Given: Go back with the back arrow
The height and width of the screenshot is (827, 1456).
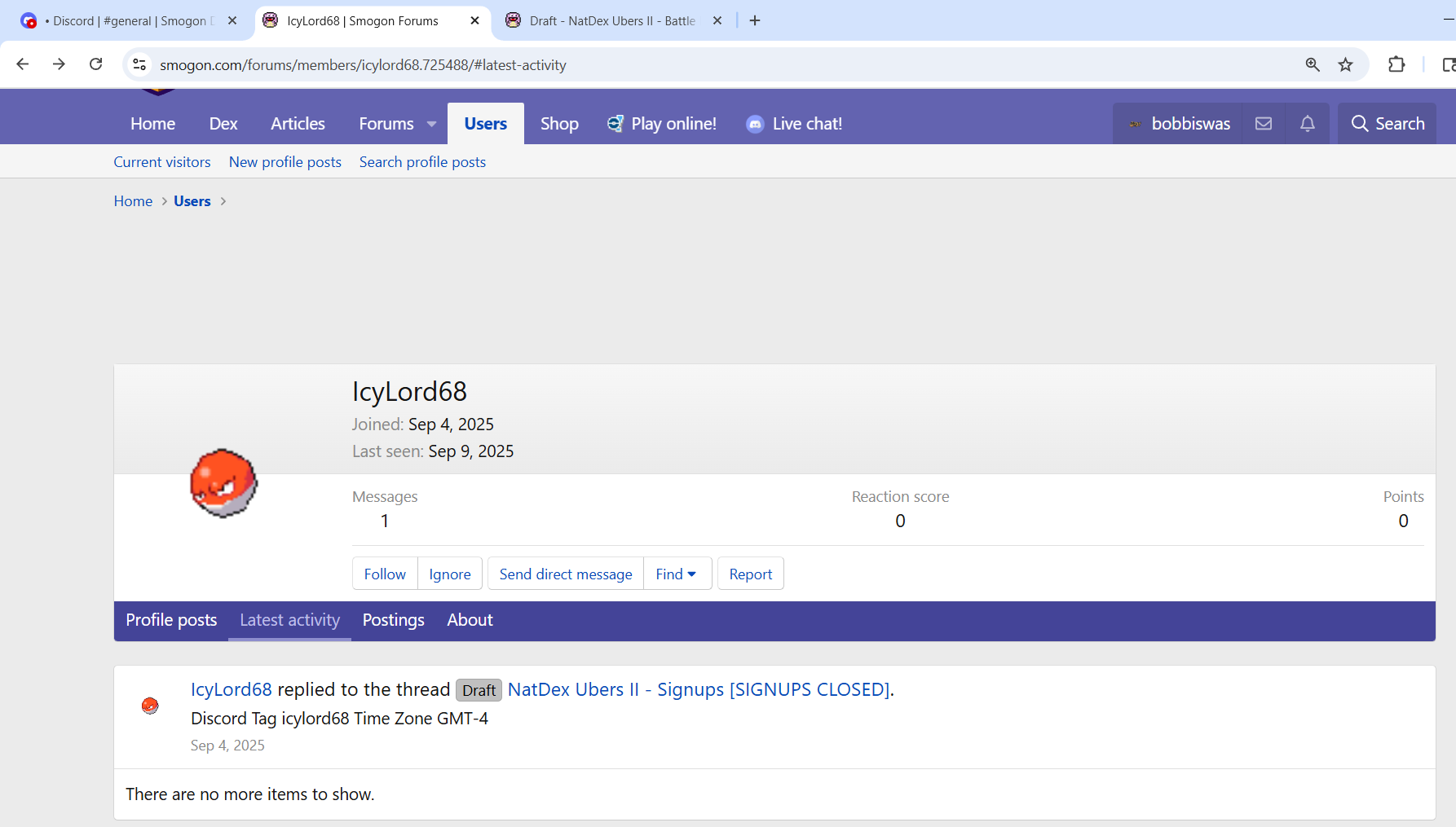Looking at the screenshot, I should point(23,64).
